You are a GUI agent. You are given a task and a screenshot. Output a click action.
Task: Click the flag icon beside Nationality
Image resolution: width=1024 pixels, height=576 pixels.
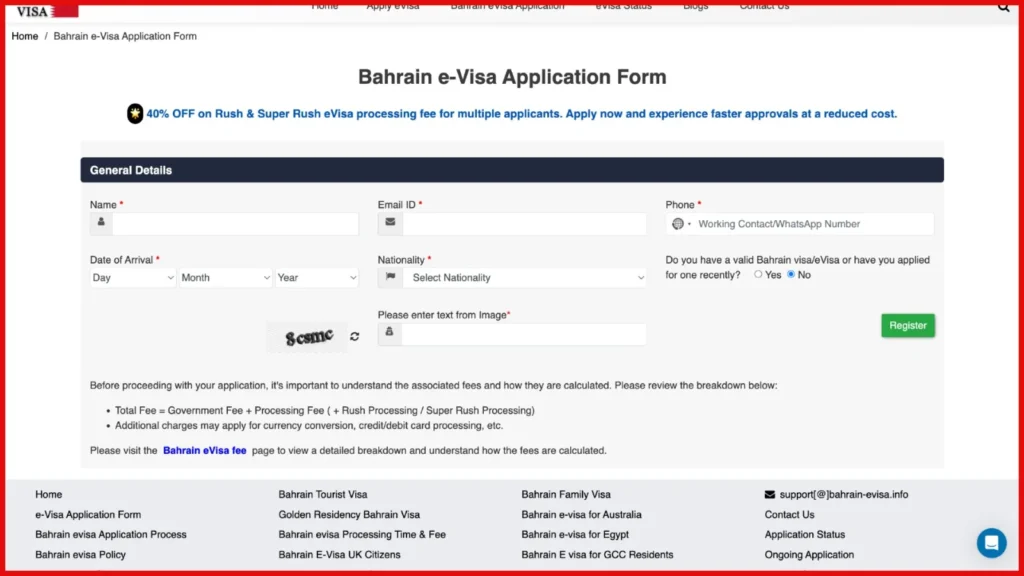[x=390, y=278]
